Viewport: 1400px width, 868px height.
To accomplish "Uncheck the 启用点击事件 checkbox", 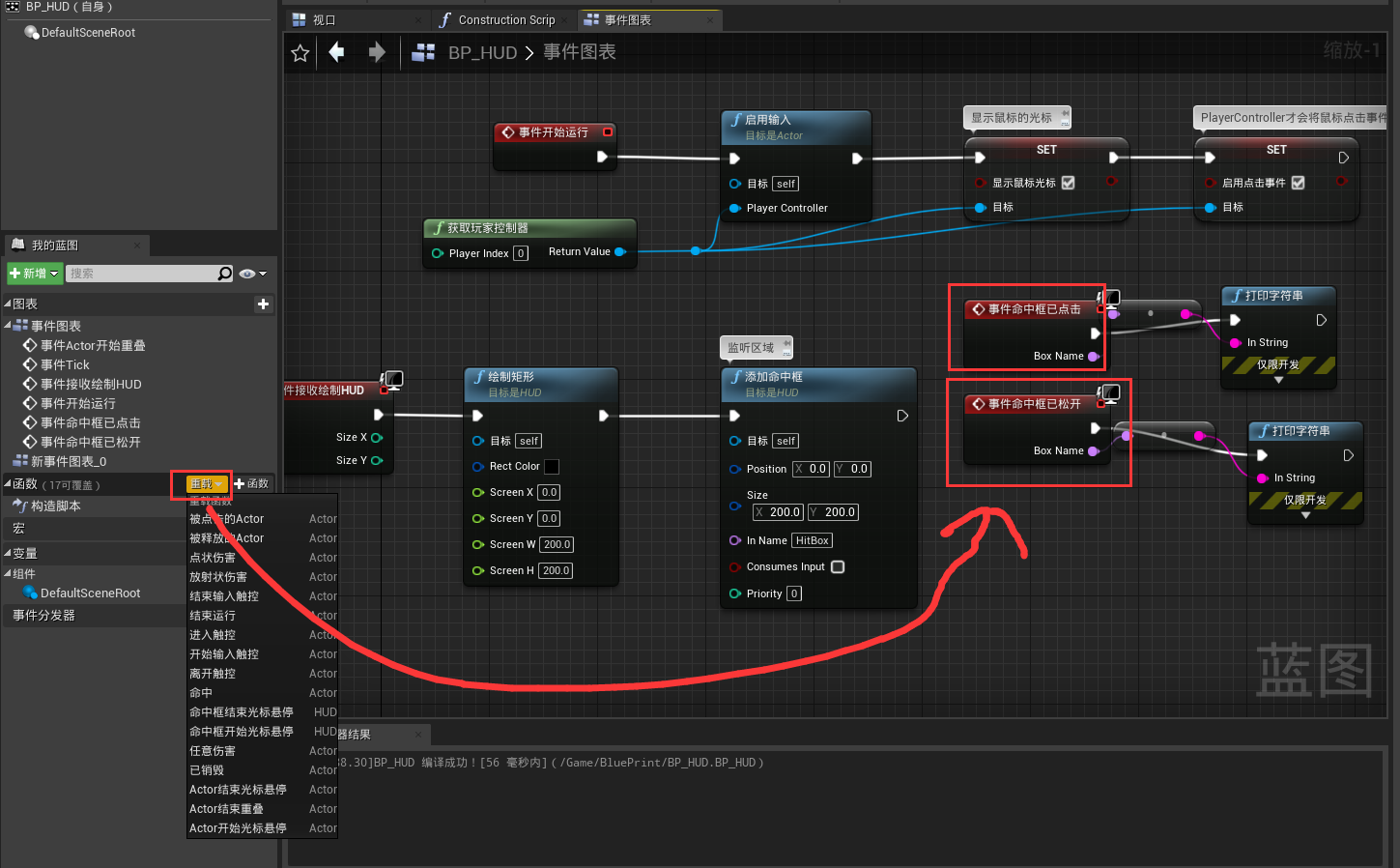I will (x=1298, y=183).
